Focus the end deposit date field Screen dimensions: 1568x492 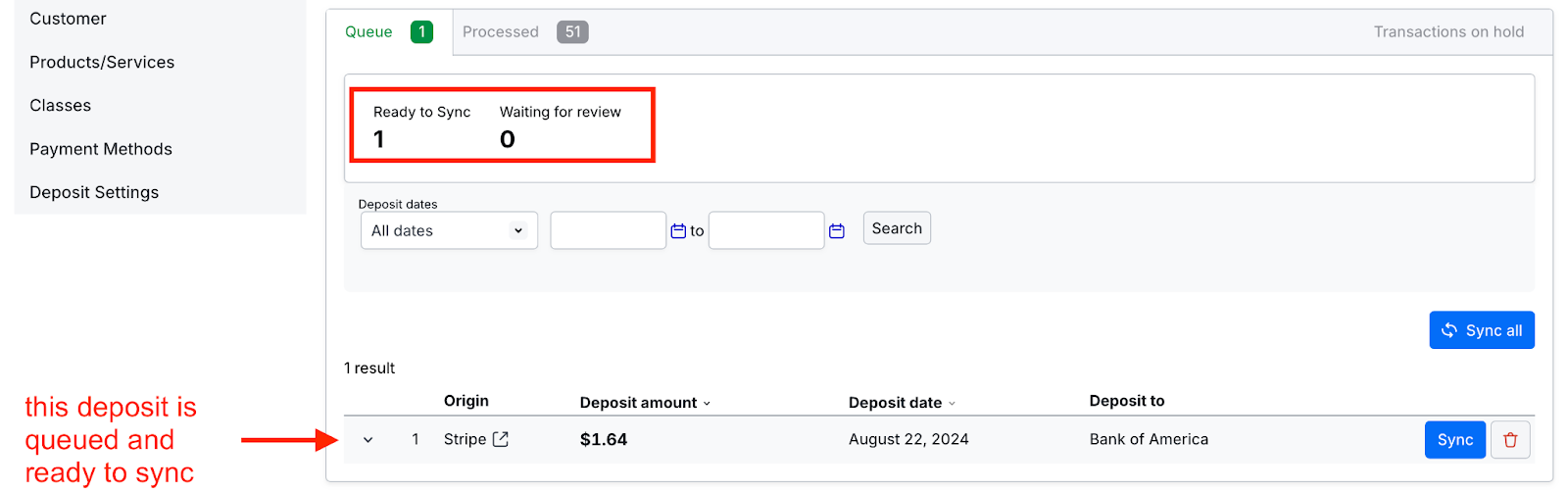(x=766, y=230)
